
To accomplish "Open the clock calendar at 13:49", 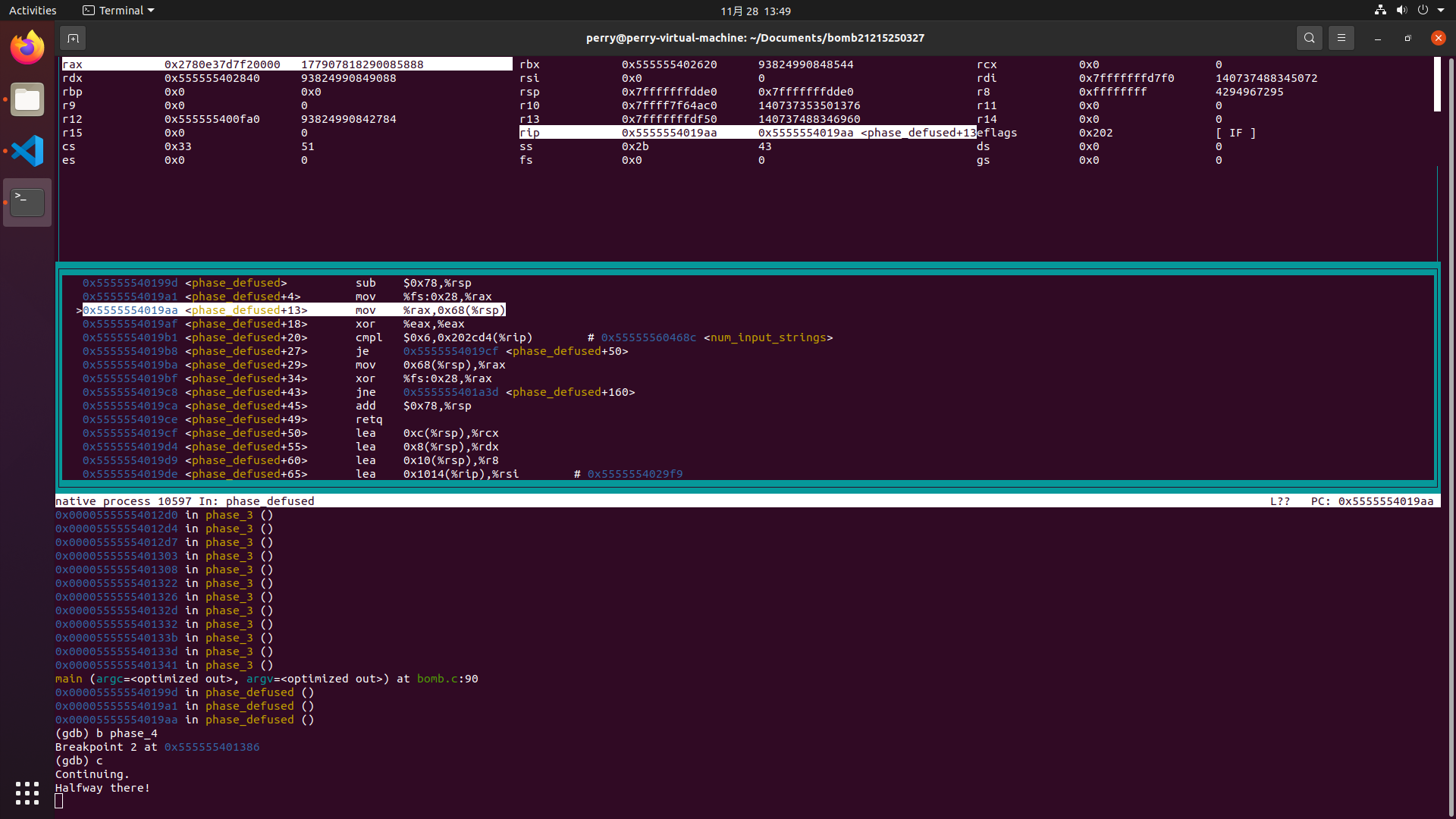I will (x=755, y=11).
